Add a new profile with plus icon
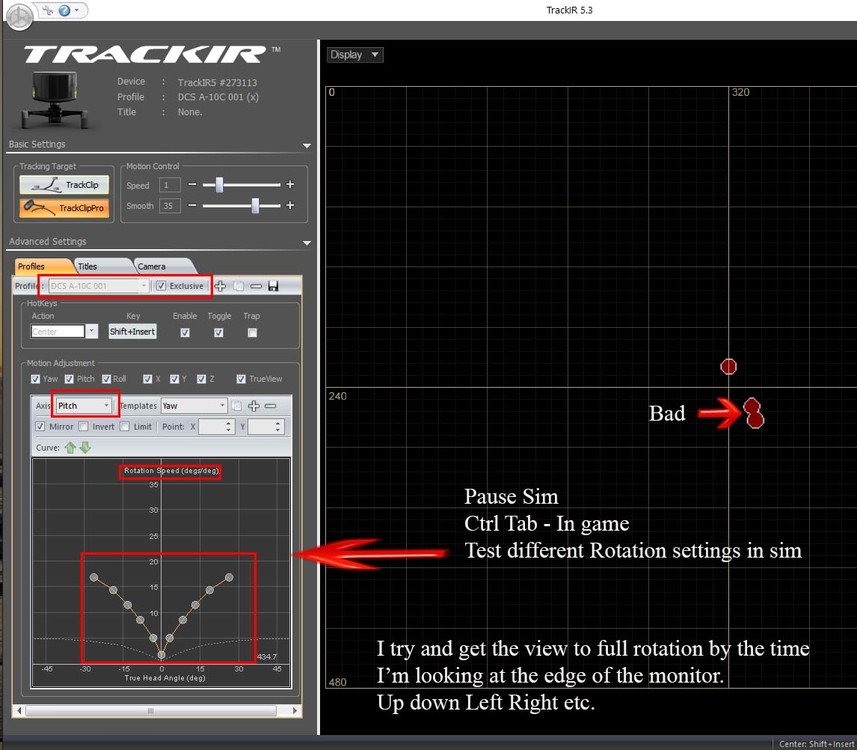The image size is (857, 750). 220,286
